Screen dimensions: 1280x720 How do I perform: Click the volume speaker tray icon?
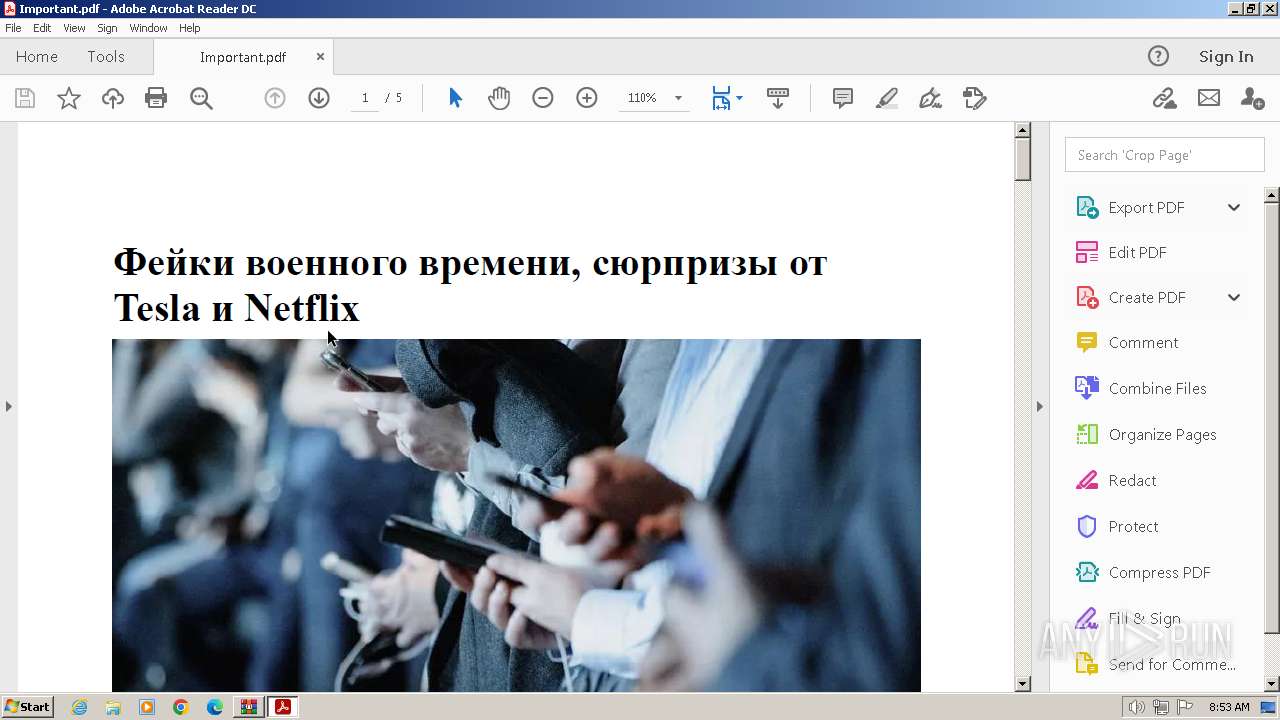tap(1136, 707)
